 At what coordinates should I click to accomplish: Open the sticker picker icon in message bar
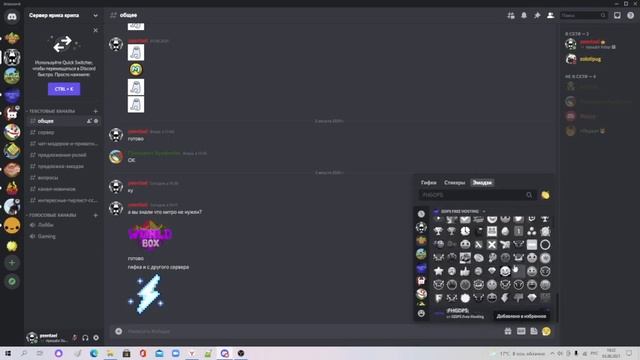[x=534, y=331]
